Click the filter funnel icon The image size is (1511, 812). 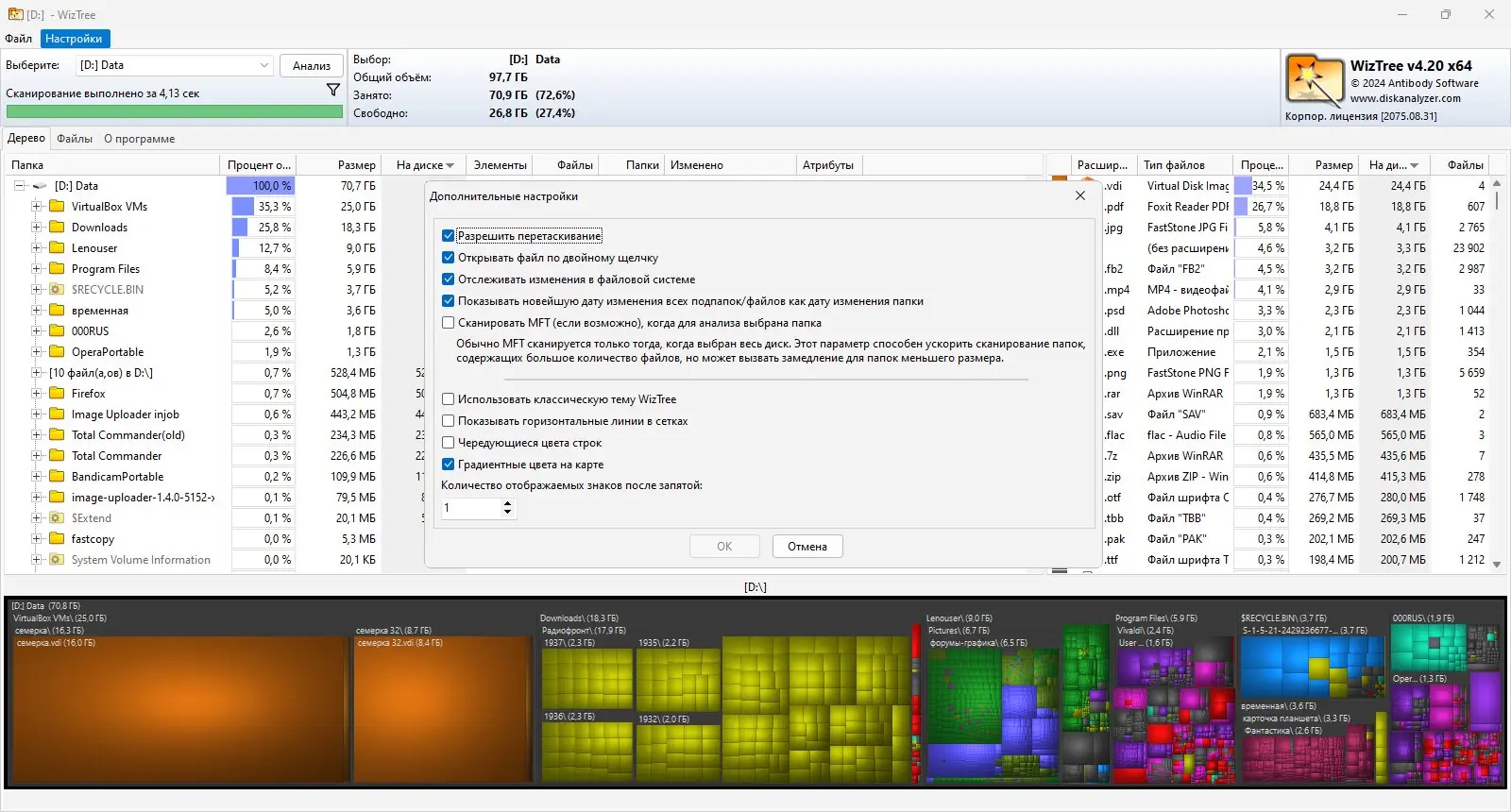pos(333,90)
